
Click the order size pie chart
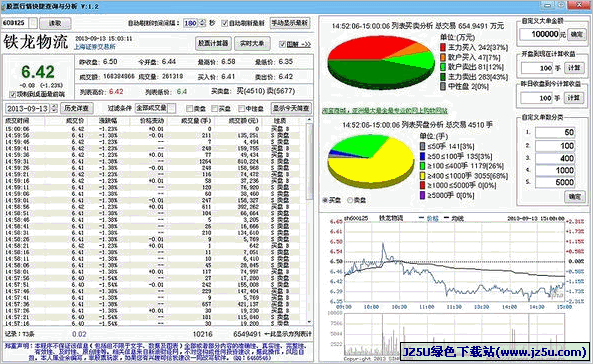(371, 162)
